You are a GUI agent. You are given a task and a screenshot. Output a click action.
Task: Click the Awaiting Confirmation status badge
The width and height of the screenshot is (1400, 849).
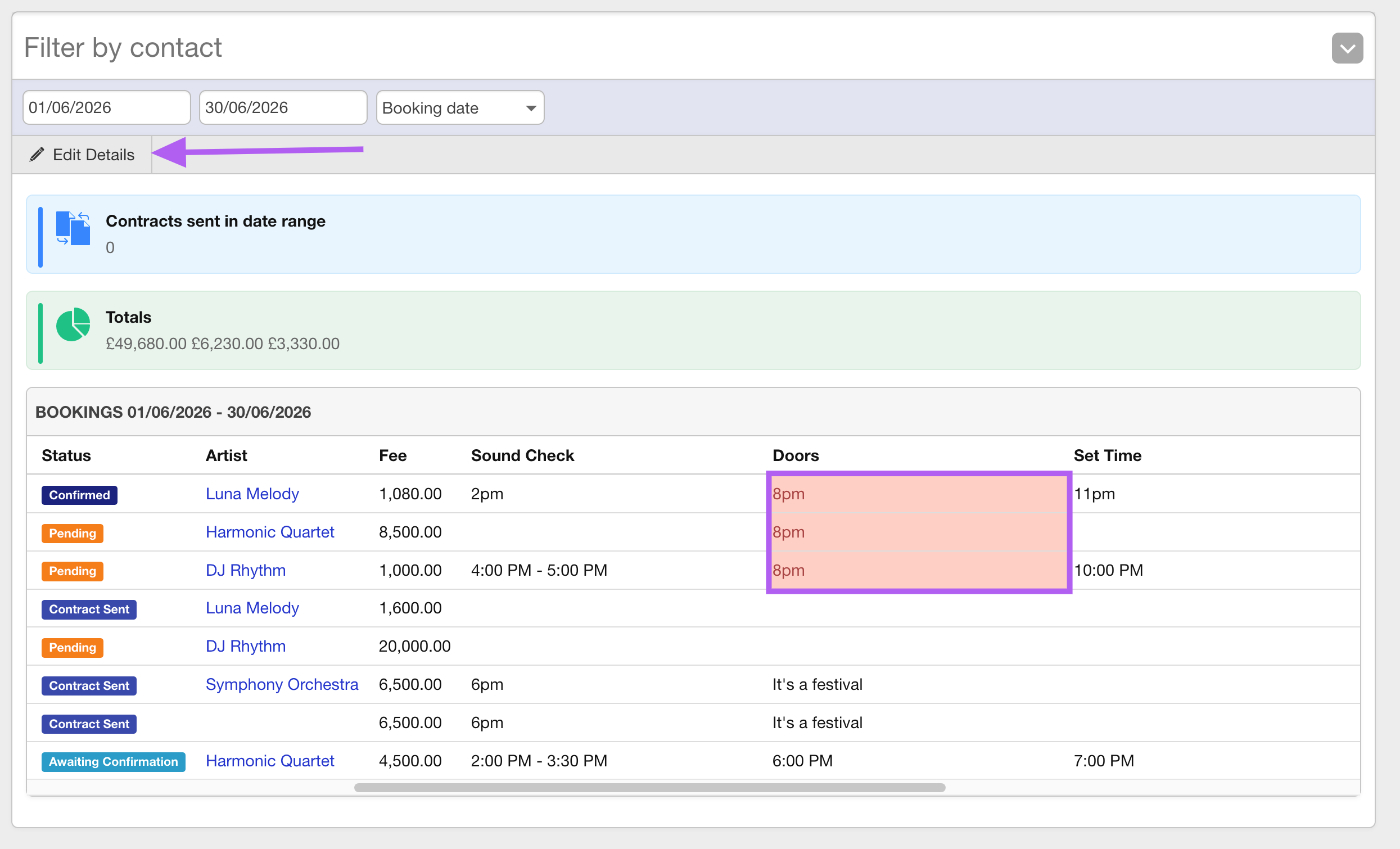point(114,761)
